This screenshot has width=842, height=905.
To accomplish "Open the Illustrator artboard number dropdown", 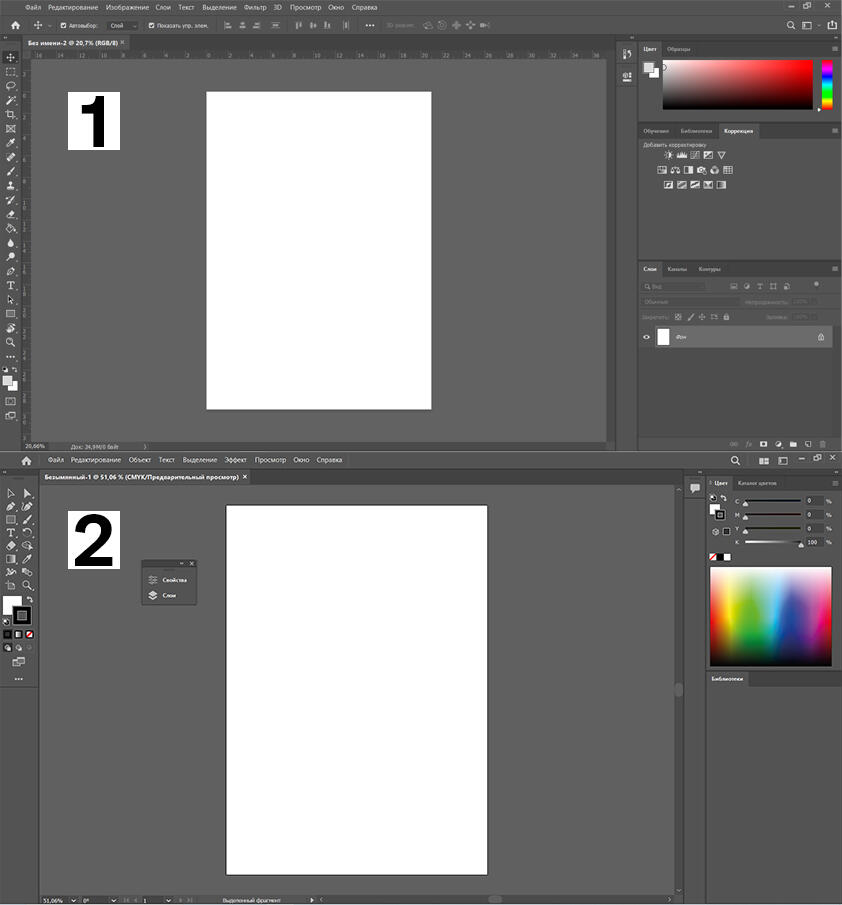I will [x=168, y=900].
